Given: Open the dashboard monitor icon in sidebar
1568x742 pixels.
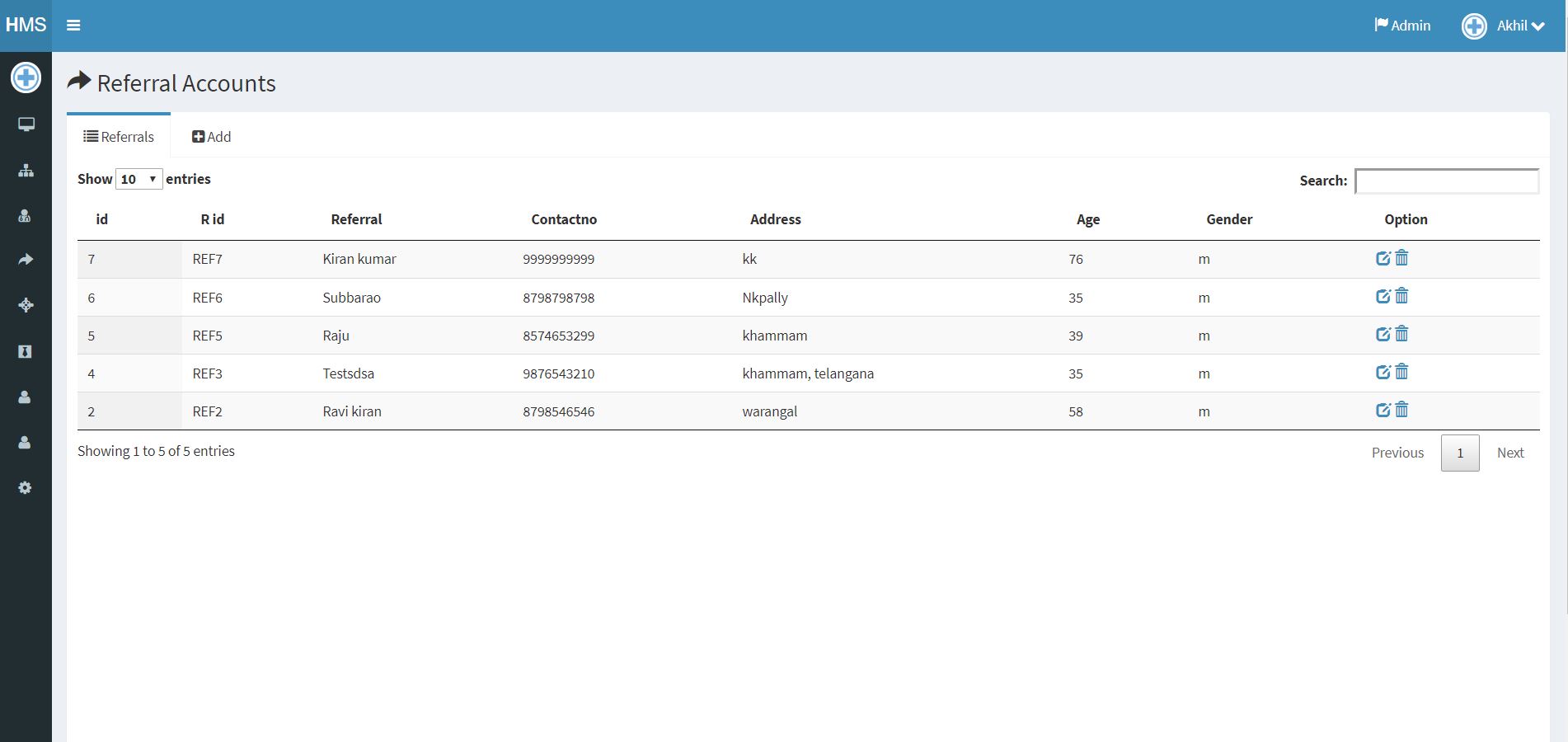Looking at the screenshot, I should pos(26,124).
